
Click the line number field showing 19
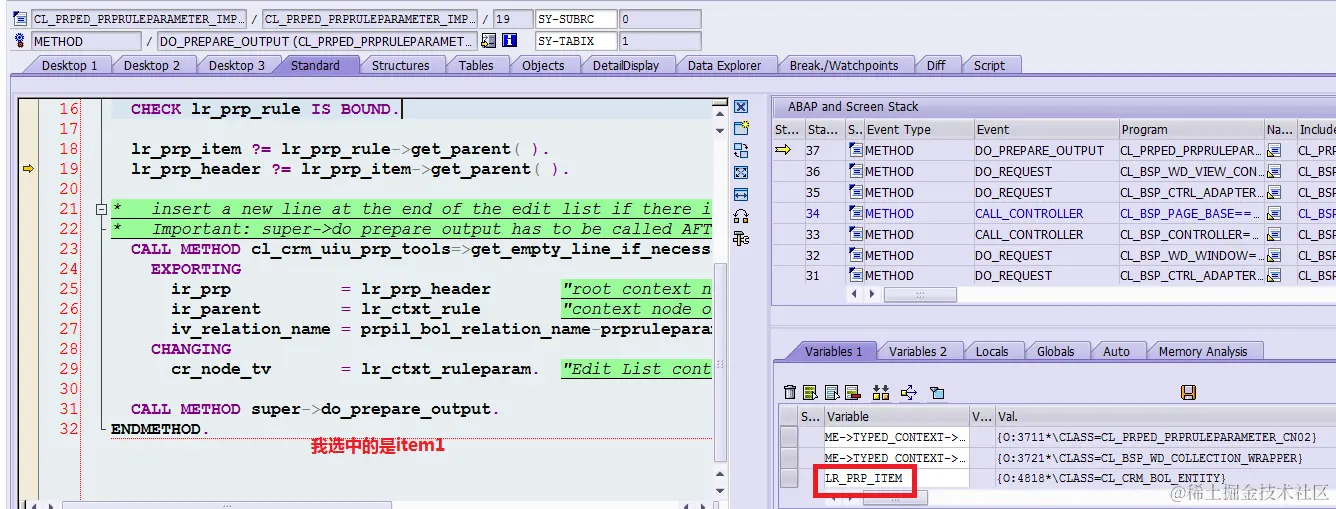513,19
